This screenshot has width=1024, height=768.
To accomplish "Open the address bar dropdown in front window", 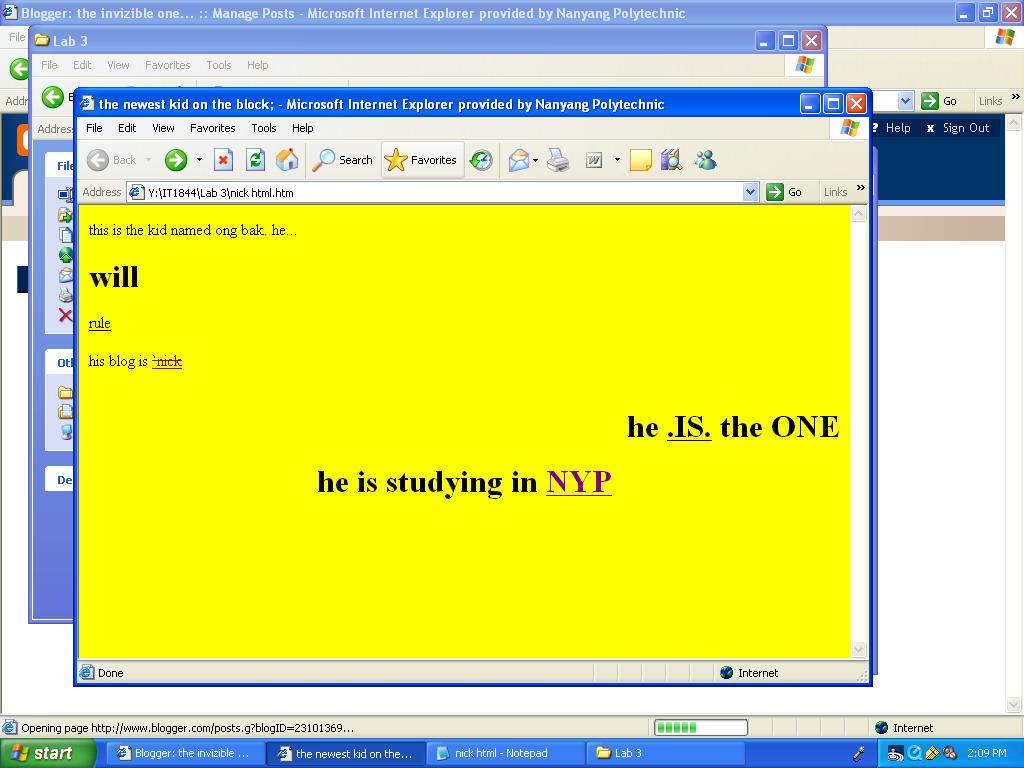I will 750,192.
